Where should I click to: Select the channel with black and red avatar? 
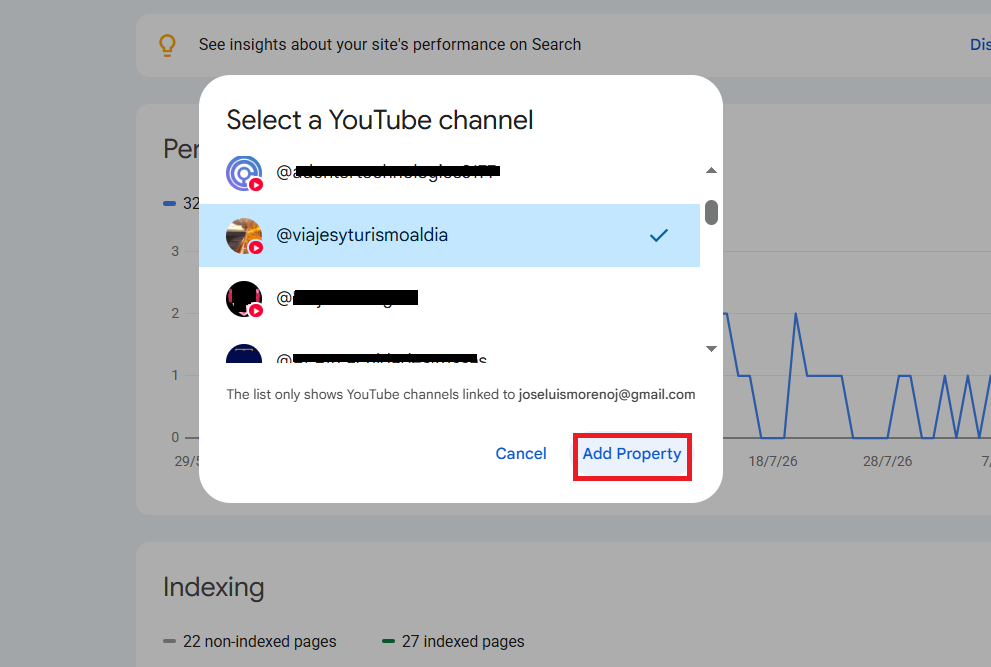tap(449, 298)
